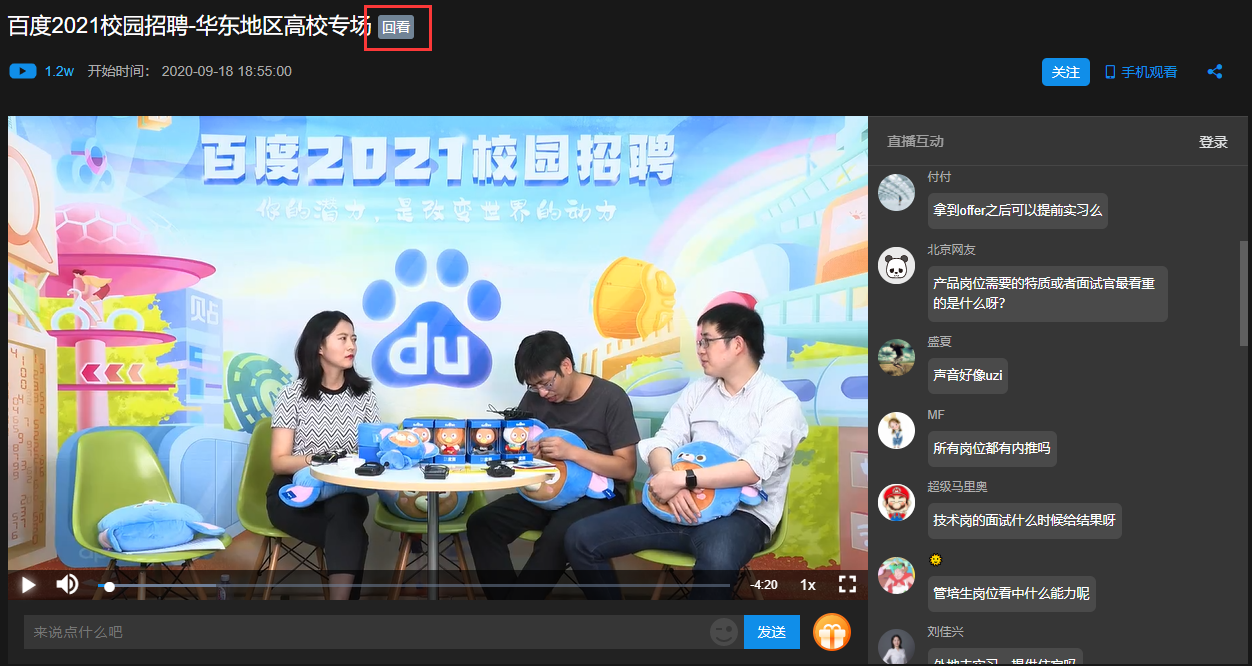
Task: Click the message 技术岗的面试什么时候给结果呀
Action: pos(1024,522)
